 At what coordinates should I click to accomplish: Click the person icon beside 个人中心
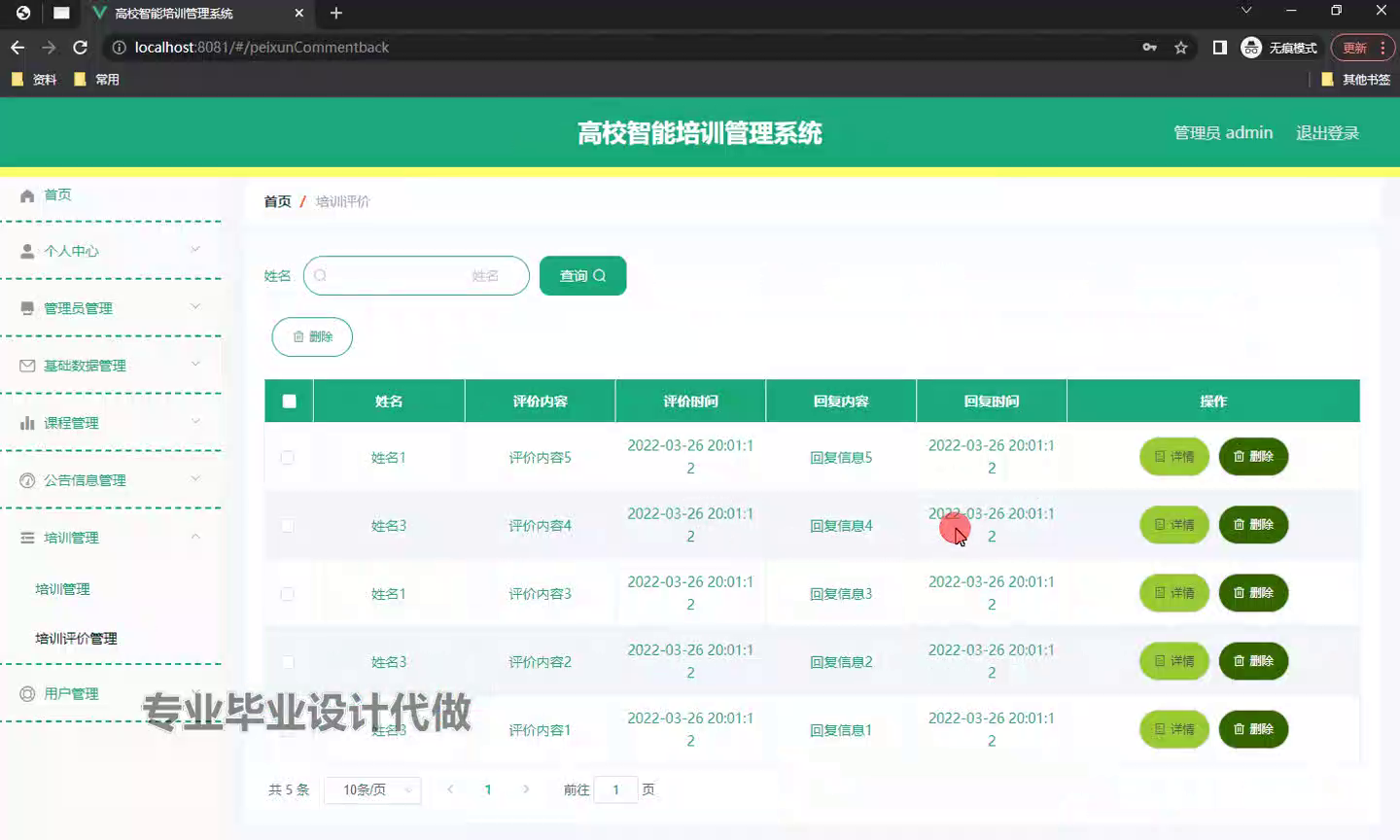tap(27, 251)
